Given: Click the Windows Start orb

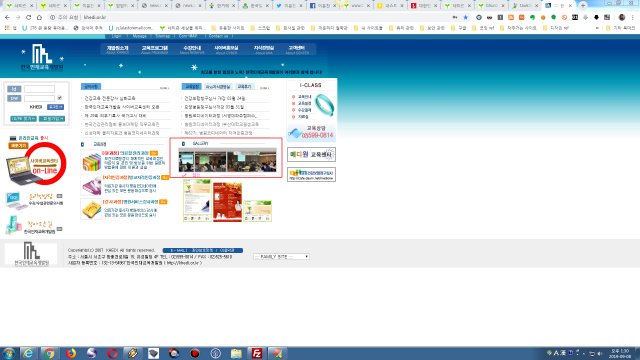Looking at the screenshot, I should coord(8,353).
